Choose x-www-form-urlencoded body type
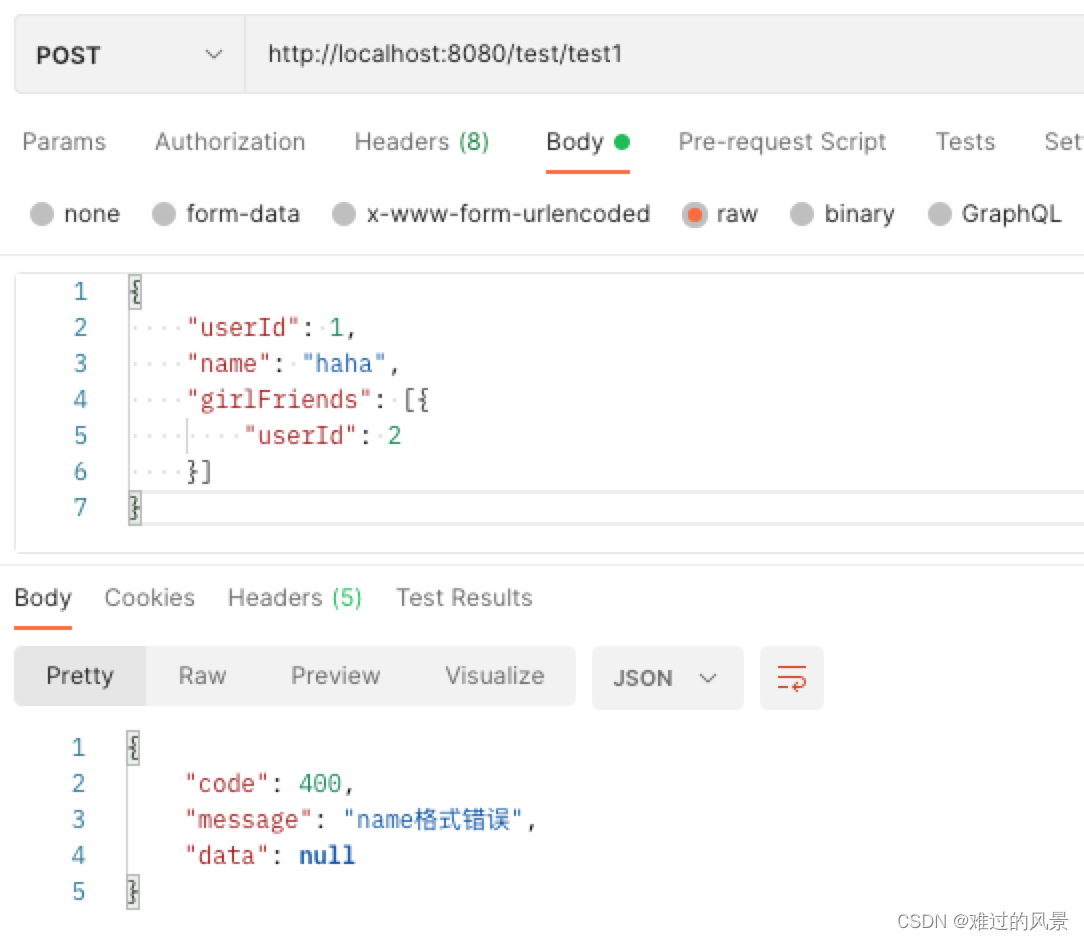The width and height of the screenshot is (1084, 940). pos(344,214)
